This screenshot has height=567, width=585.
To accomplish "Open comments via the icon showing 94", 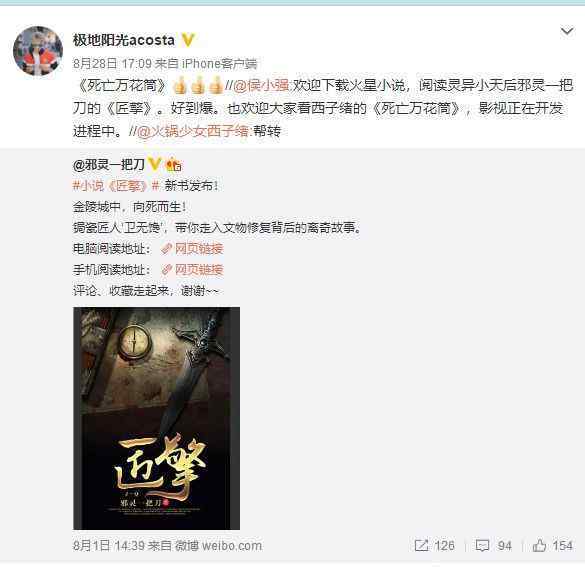I will point(482,546).
